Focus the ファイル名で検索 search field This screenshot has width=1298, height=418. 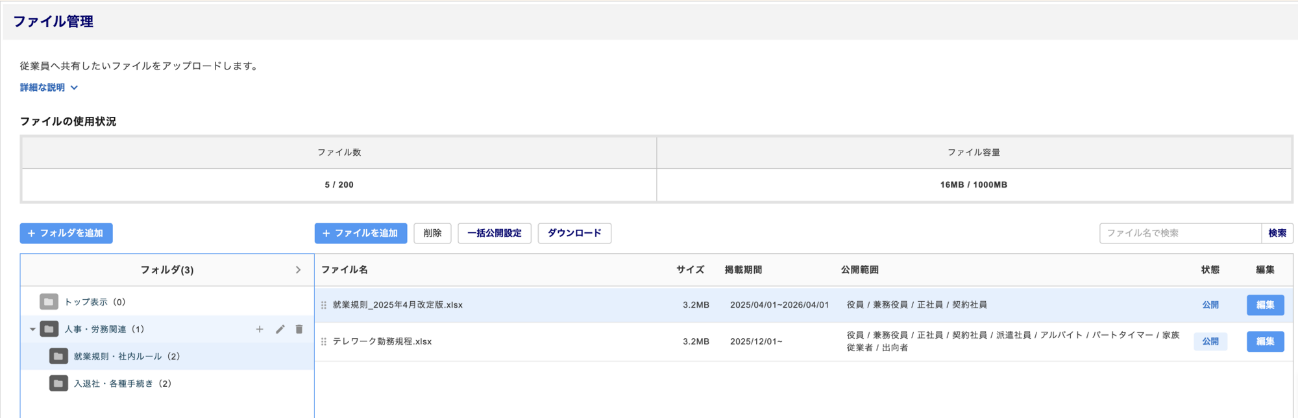click(1180, 233)
